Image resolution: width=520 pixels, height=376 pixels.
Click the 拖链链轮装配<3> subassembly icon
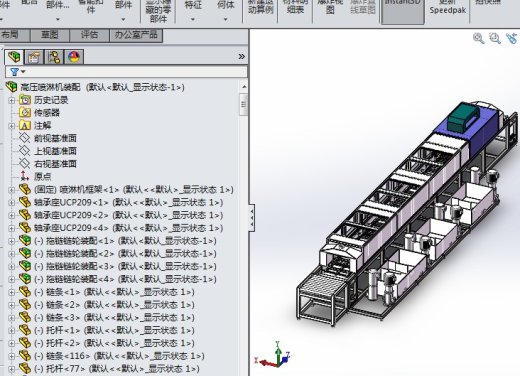(x=25, y=266)
